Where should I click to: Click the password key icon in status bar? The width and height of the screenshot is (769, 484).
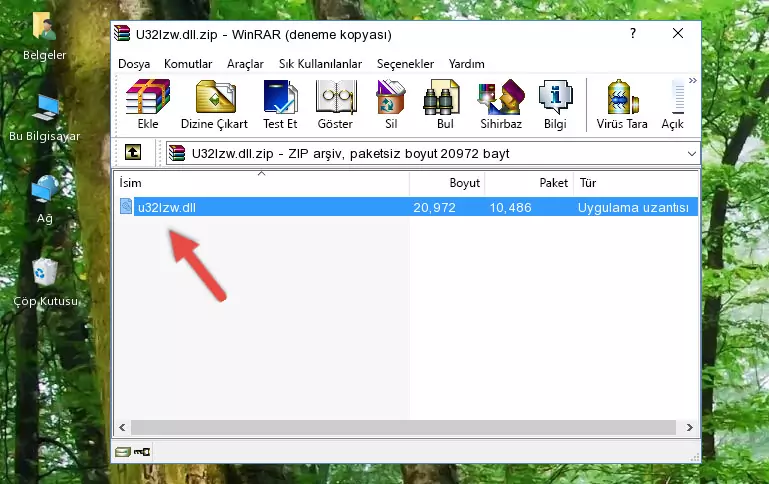142,452
